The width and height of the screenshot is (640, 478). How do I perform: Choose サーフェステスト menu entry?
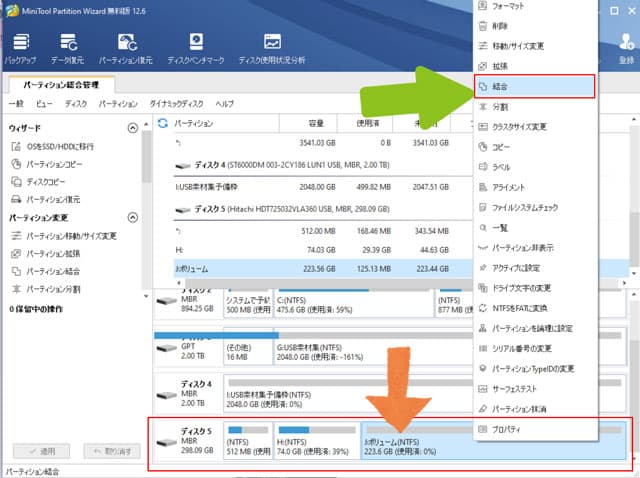[x=536, y=389]
